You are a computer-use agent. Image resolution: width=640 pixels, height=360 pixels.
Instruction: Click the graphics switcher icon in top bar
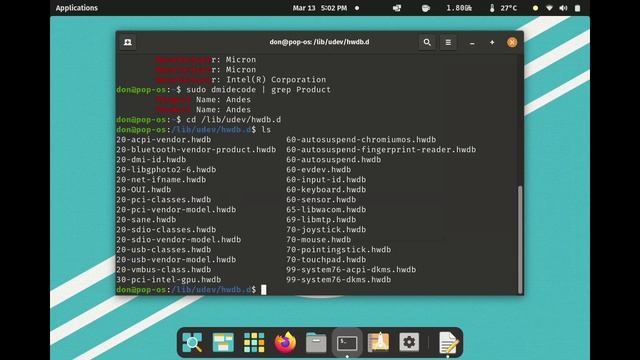397,8
